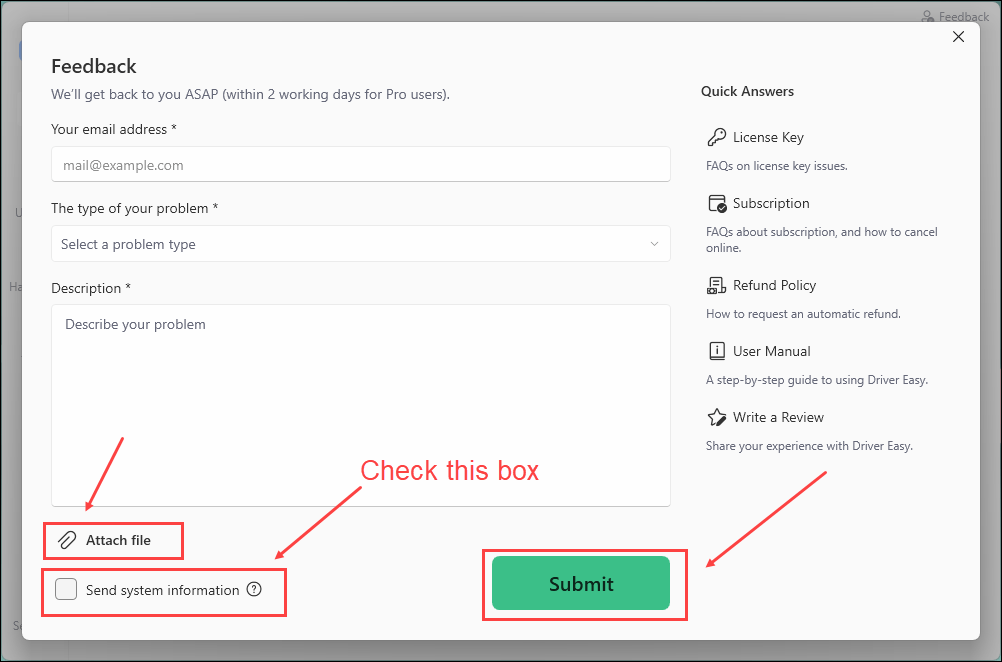Close the Feedback dialog

coord(958,37)
